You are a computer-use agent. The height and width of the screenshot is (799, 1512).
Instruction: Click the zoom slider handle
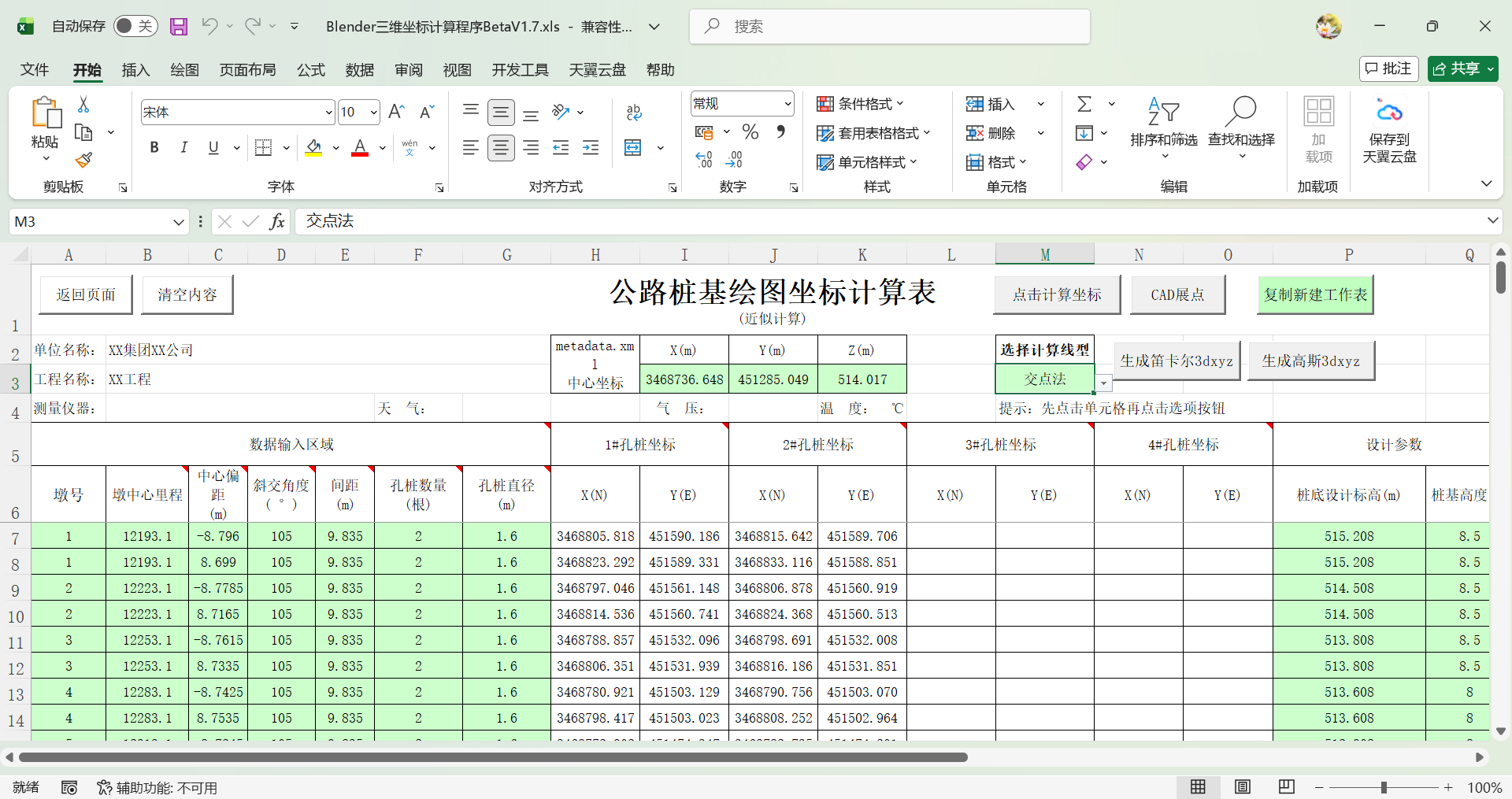(x=1384, y=787)
